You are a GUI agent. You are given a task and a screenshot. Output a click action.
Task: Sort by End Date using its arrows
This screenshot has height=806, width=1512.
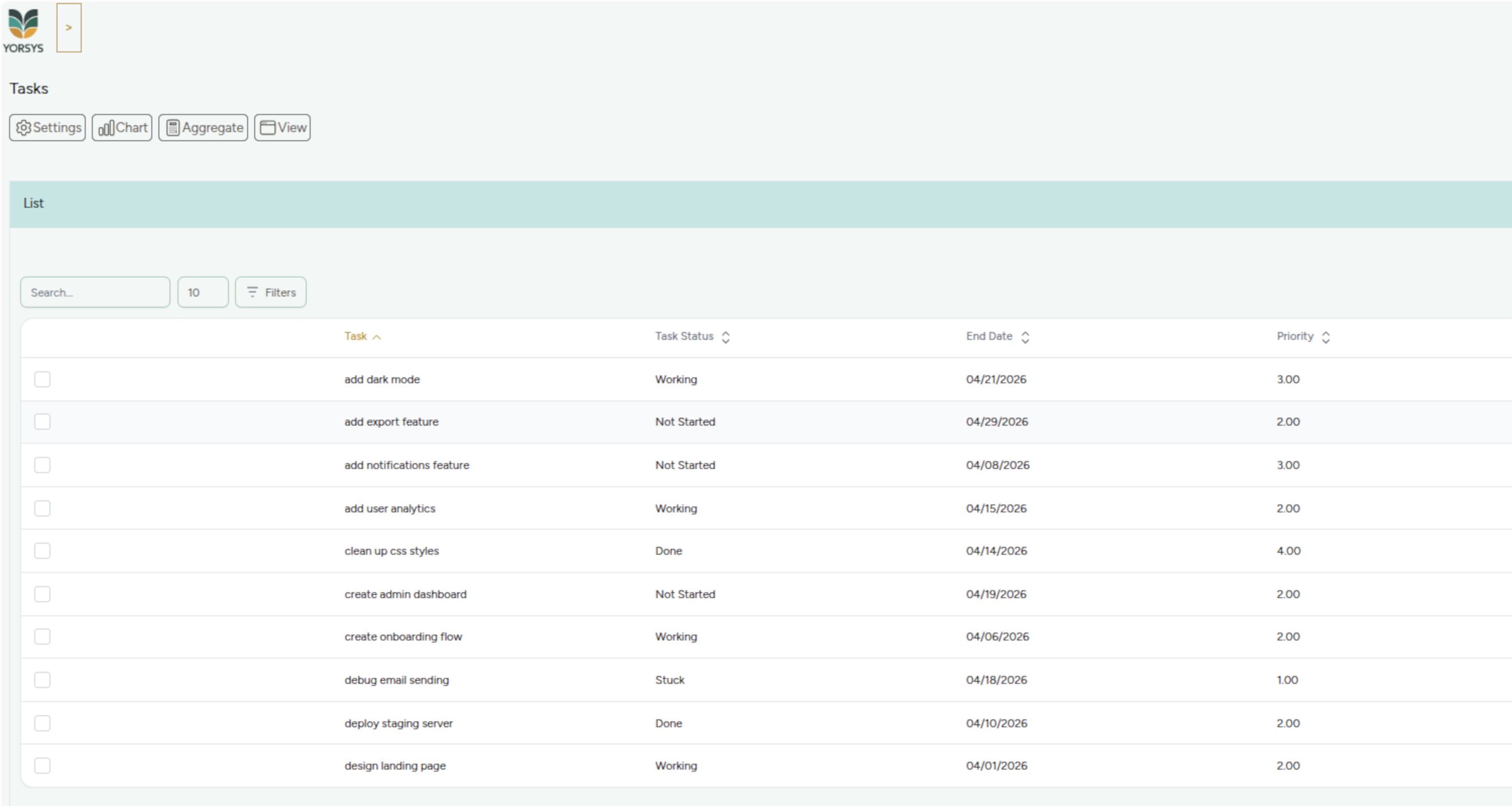point(1025,337)
